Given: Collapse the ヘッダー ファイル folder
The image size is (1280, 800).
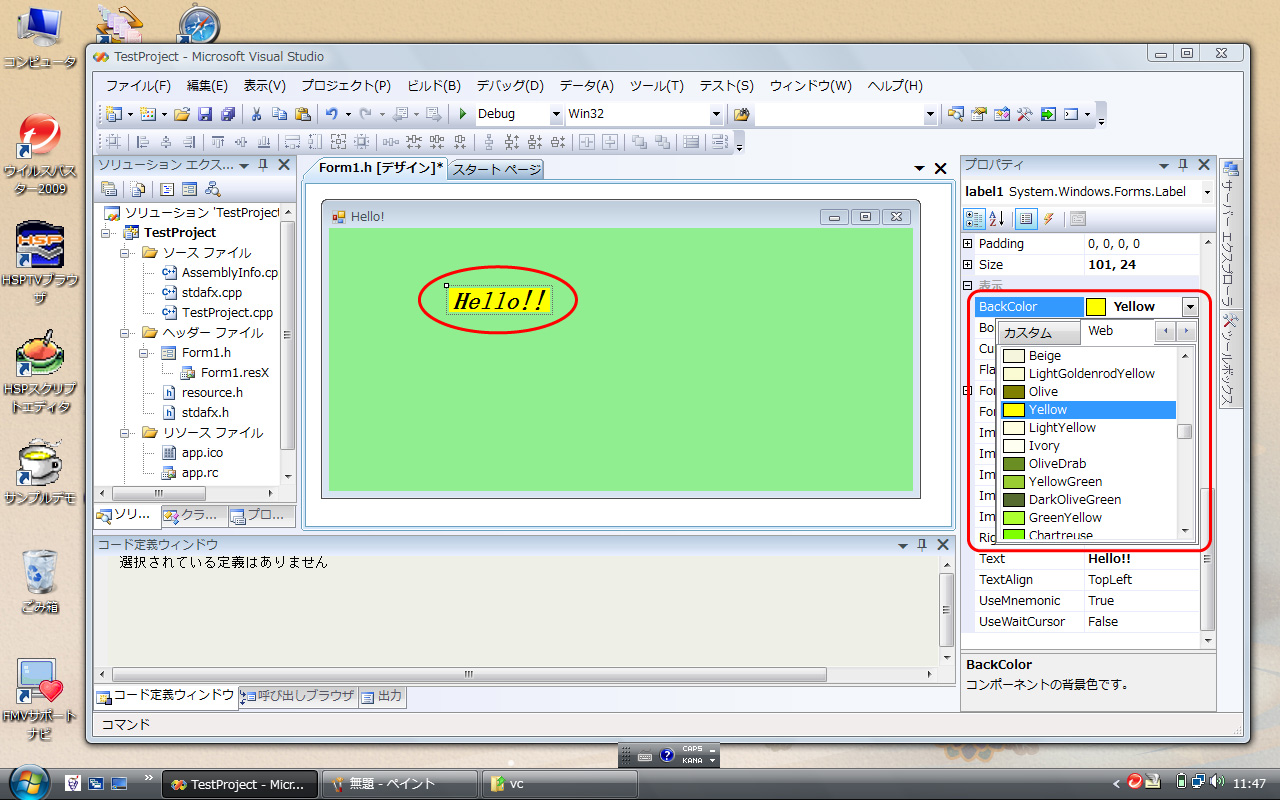Looking at the screenshot, I should pyautogui.click(x=127, y=333).
